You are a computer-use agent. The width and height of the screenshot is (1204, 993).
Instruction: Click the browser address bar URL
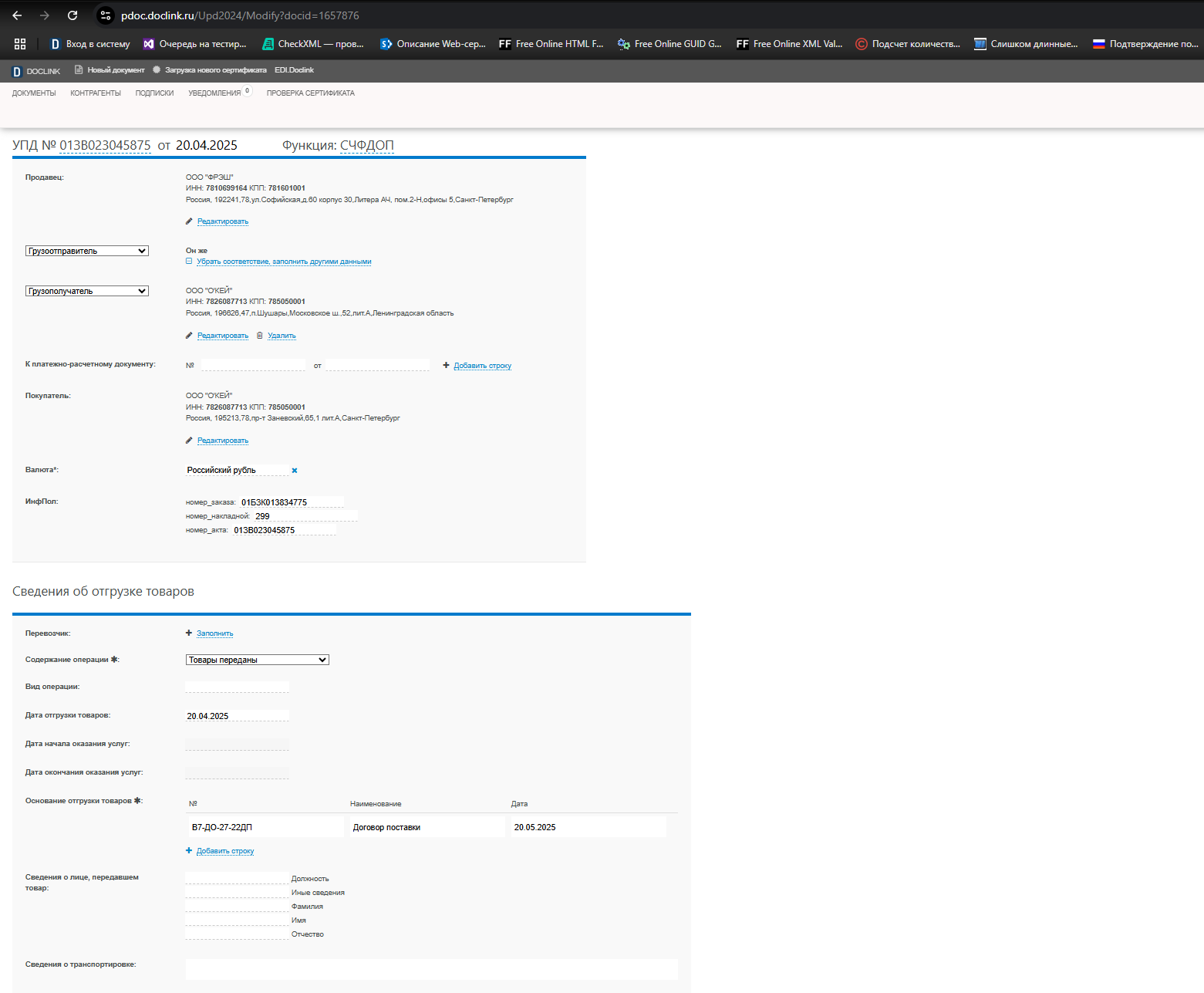tap(240, 15)
